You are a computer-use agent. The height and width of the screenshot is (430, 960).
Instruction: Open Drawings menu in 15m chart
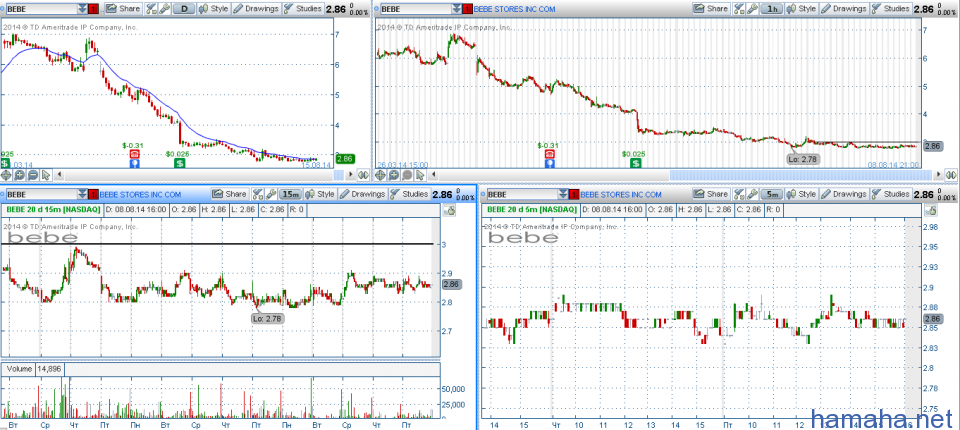point(363,194)
